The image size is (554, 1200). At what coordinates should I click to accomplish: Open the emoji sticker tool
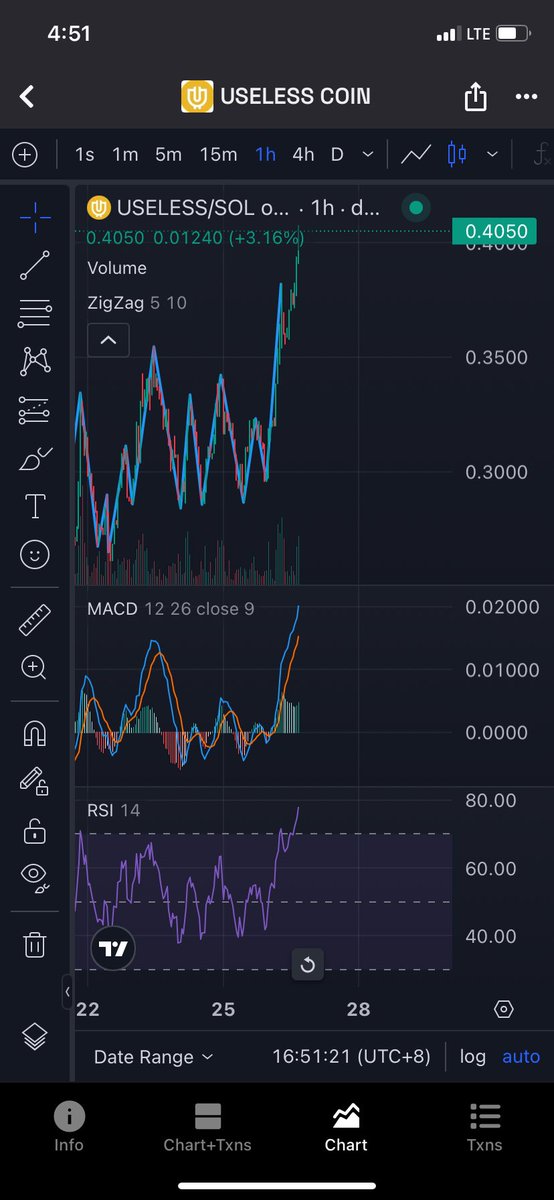(x=35, y=554)
